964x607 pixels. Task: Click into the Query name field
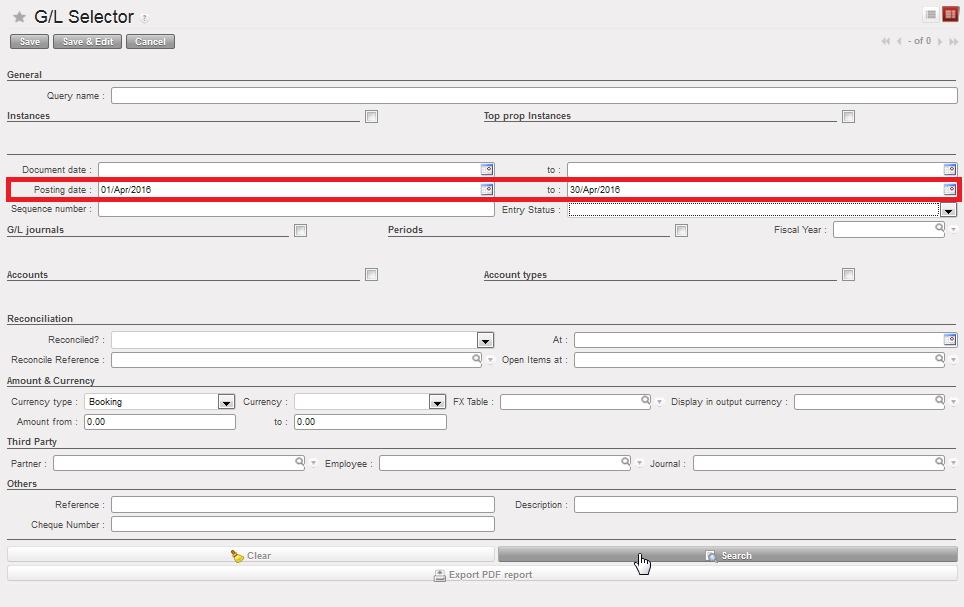pos(534,96)
